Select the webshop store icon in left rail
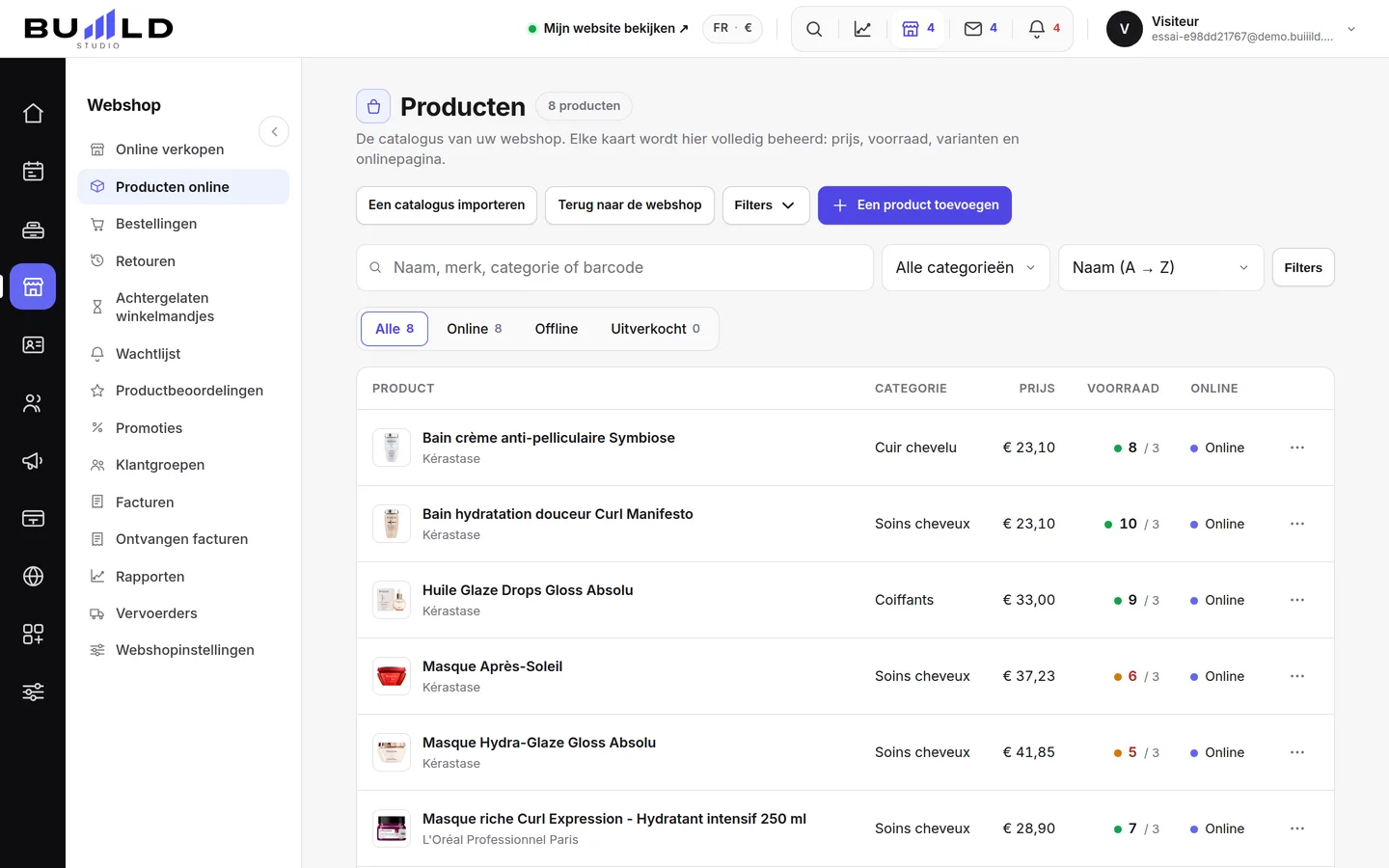 point(33,286)
